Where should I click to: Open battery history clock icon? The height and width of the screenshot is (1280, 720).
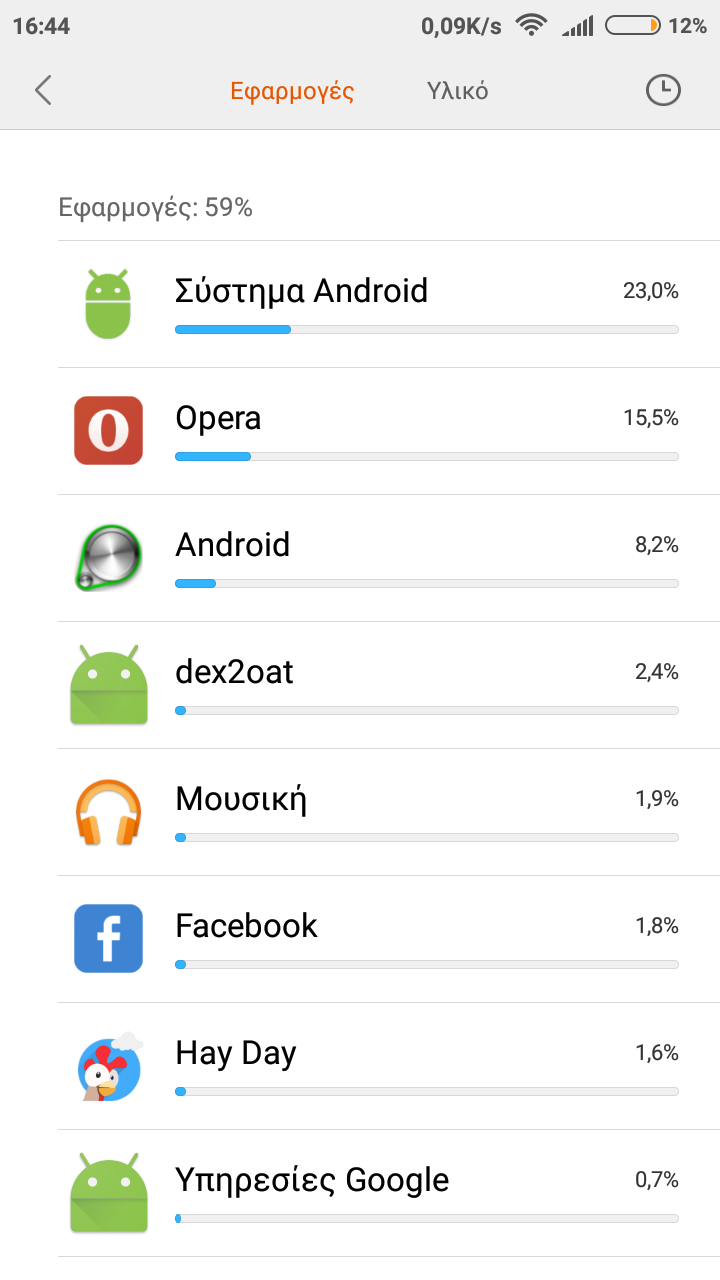pos(662,91)
